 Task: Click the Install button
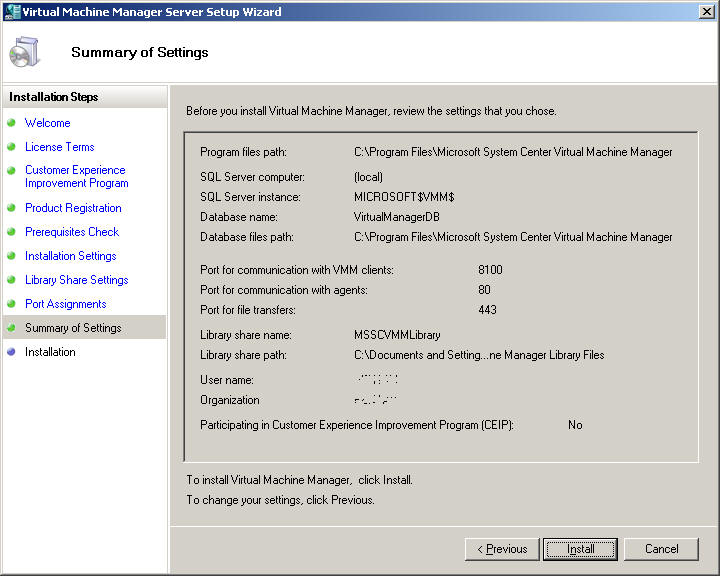pos(580,549)
